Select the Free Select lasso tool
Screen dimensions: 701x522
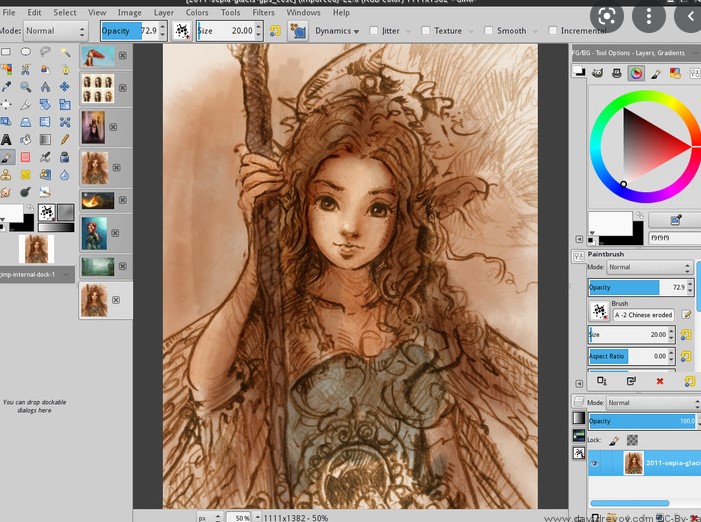tap(45, 52)
